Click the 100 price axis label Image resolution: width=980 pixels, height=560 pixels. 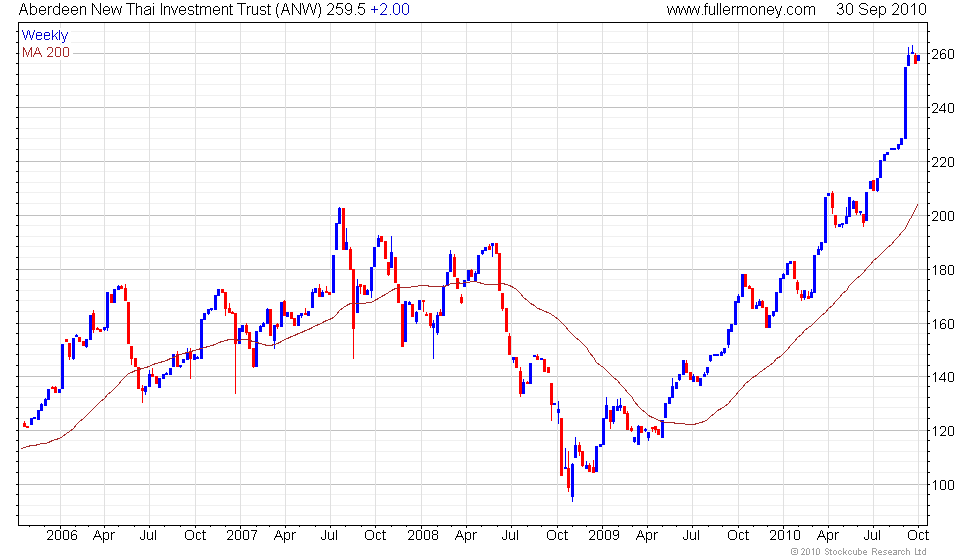pos(943,485)
